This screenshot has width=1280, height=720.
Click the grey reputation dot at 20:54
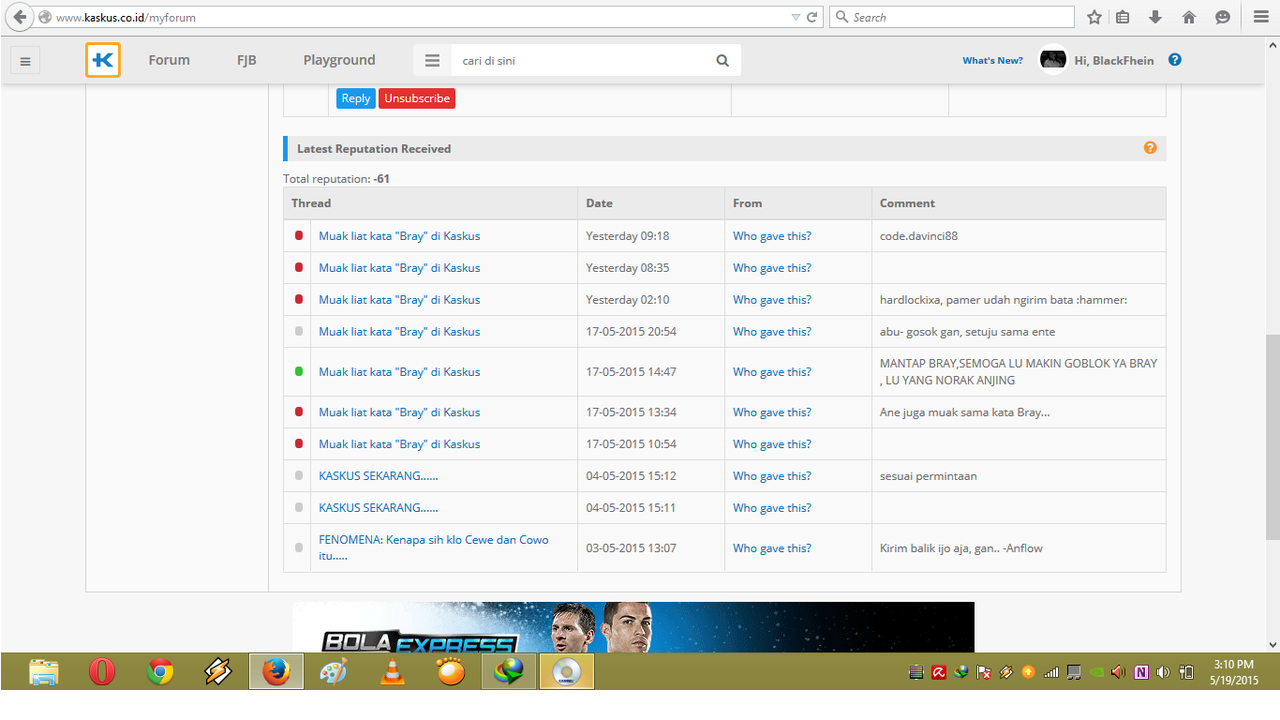click(298, 331)
